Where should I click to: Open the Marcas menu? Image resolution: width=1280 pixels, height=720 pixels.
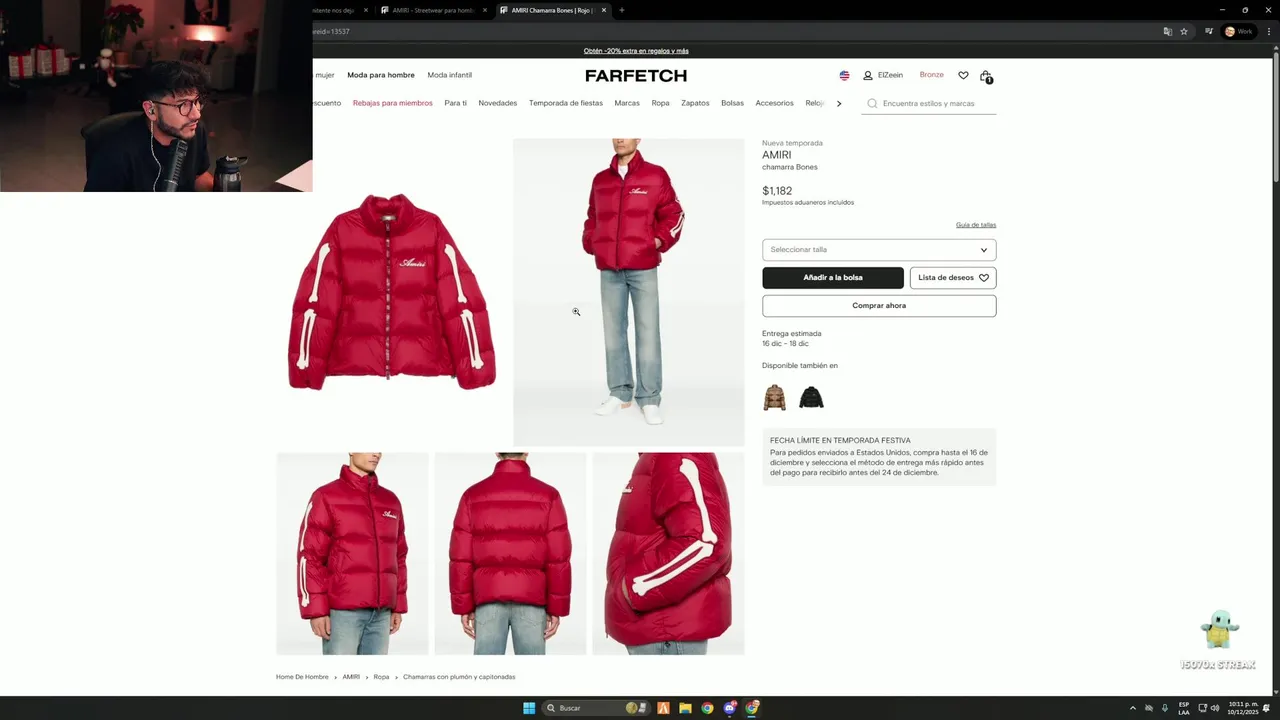(627, 103)
